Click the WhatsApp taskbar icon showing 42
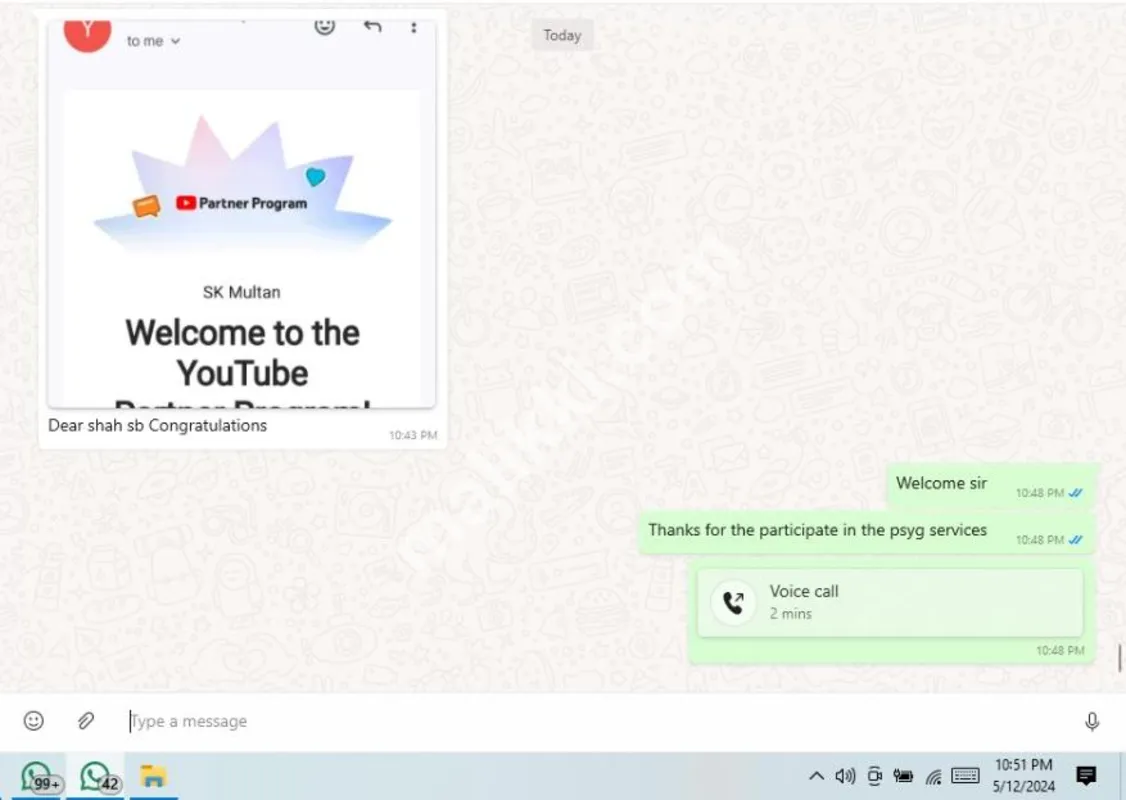 coord(97,775)
